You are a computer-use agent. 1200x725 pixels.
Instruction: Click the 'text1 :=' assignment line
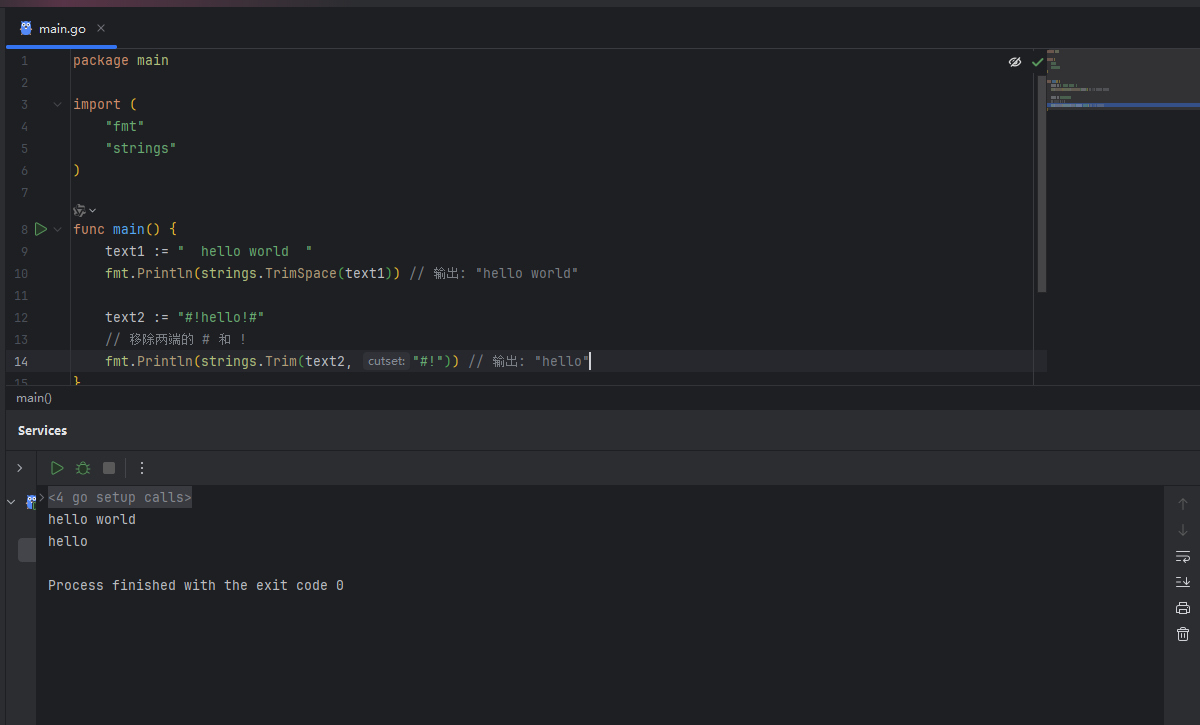[209, 251]
